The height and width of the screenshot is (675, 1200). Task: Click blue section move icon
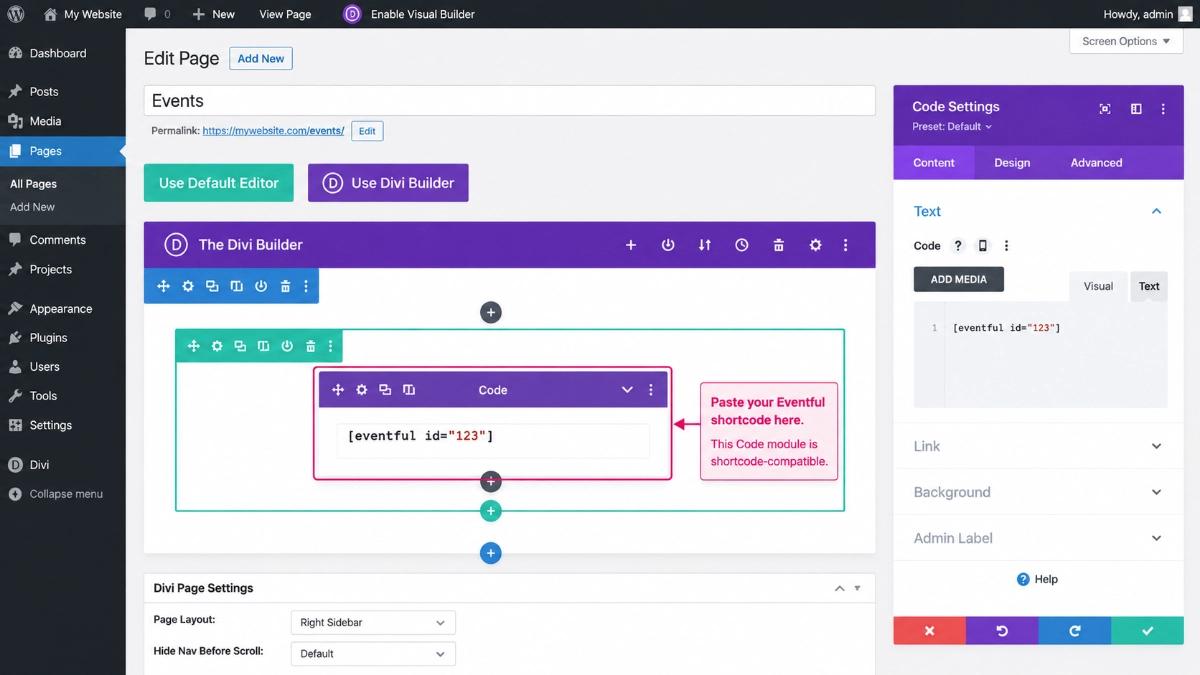click(x=163, y=286)
